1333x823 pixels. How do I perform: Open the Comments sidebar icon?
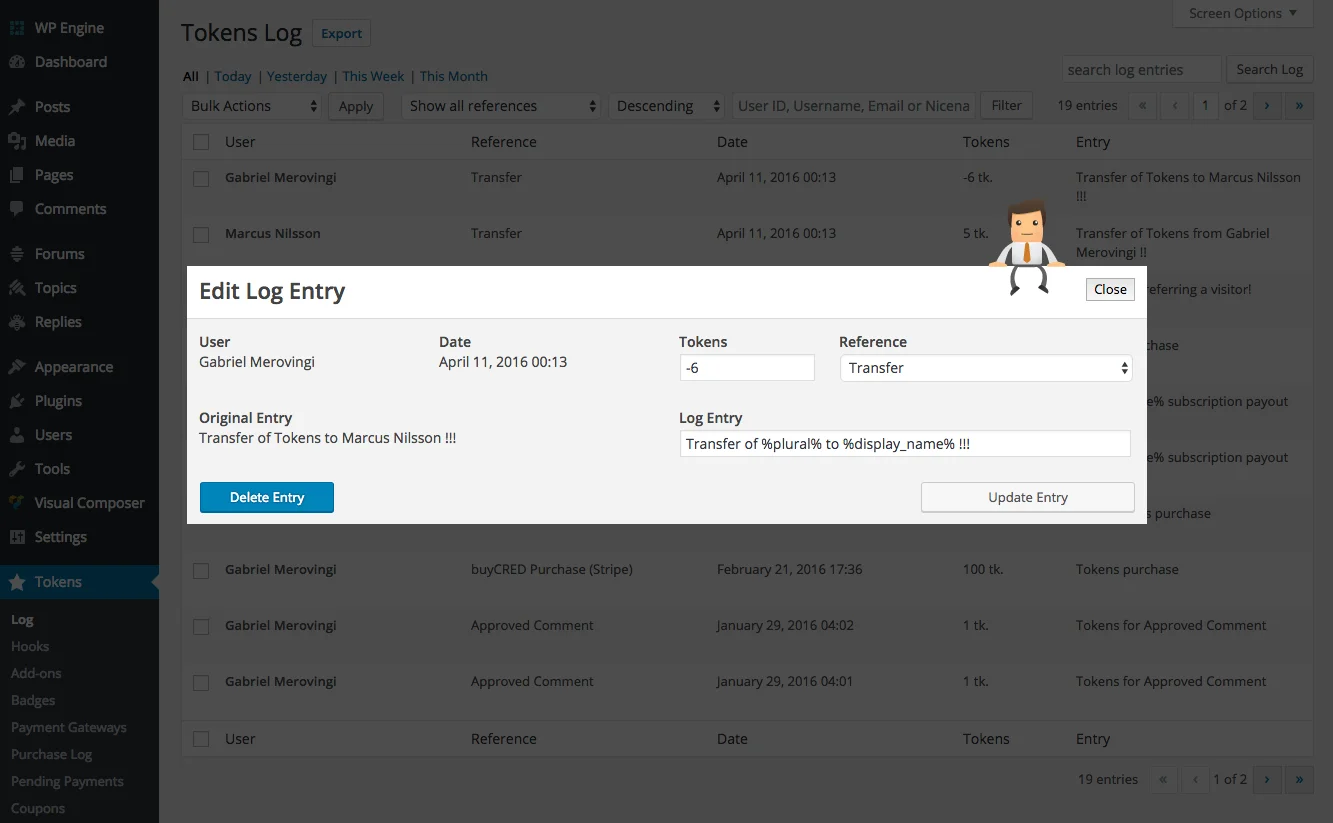pos(18,208)
